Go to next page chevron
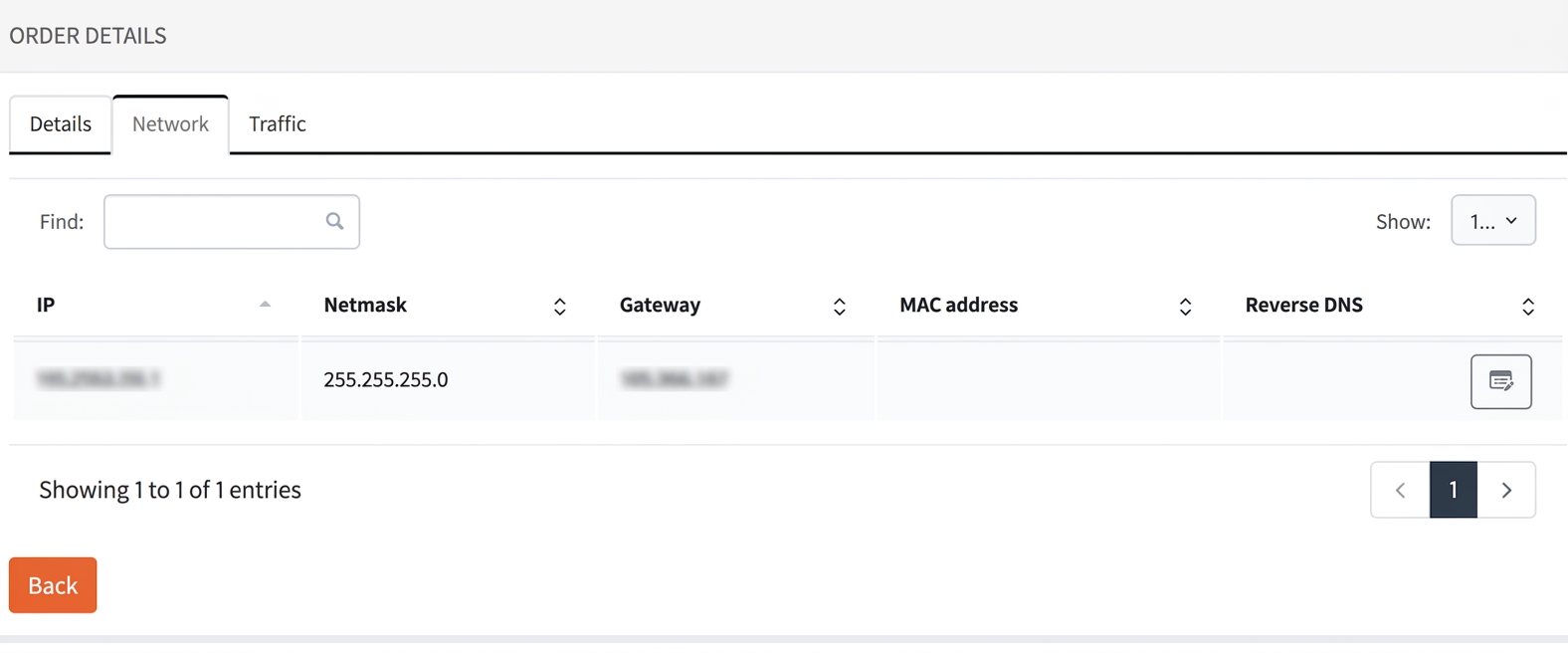Screen dimensions: 1568x653 point(1506,490)
